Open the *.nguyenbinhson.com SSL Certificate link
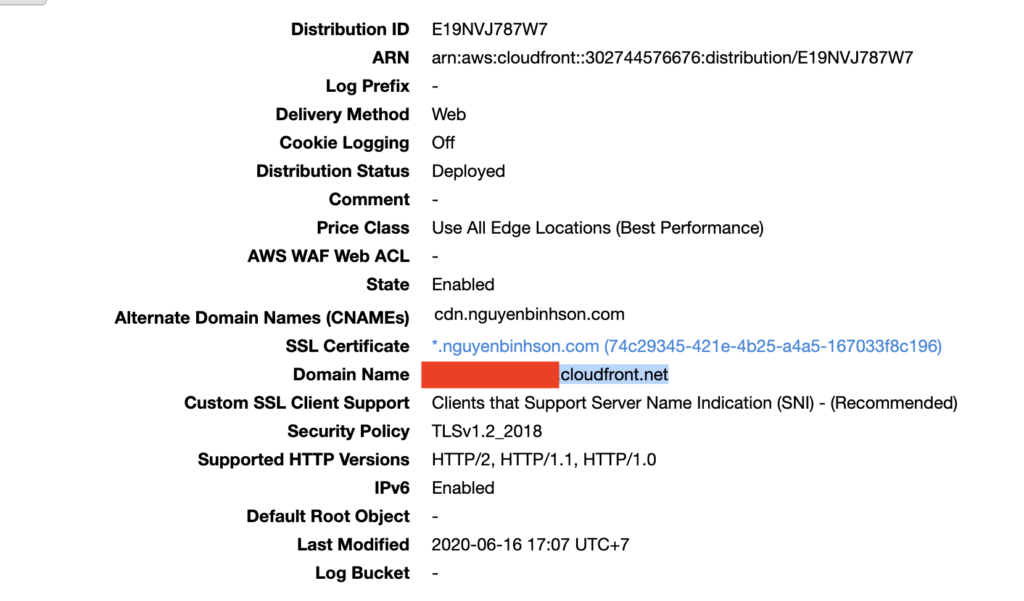Image resolution: width=1024 pixels, height=601 pixels. (686, 346)
